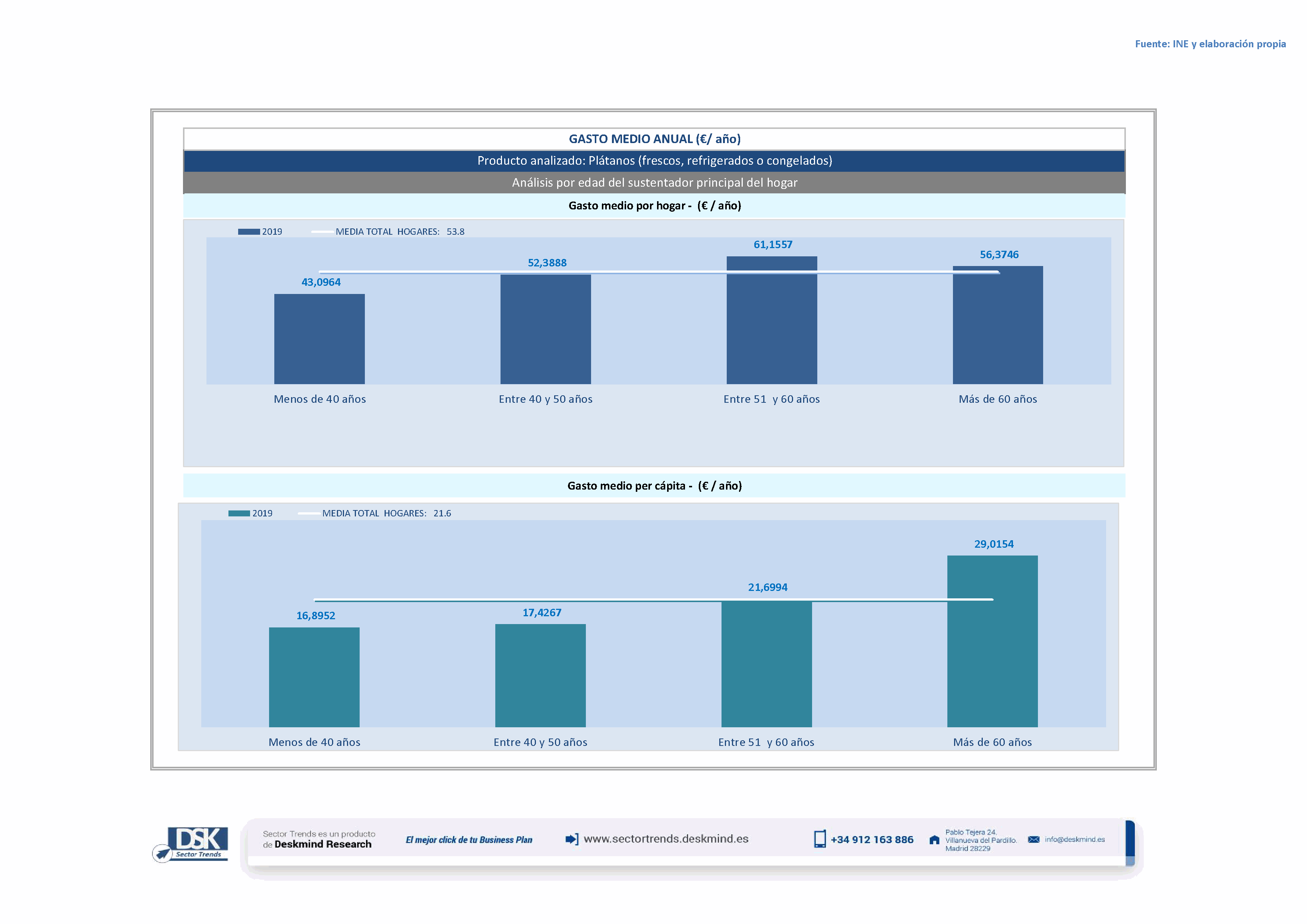
Task: Click the house address icon
Action: click(x=934, y=840)
